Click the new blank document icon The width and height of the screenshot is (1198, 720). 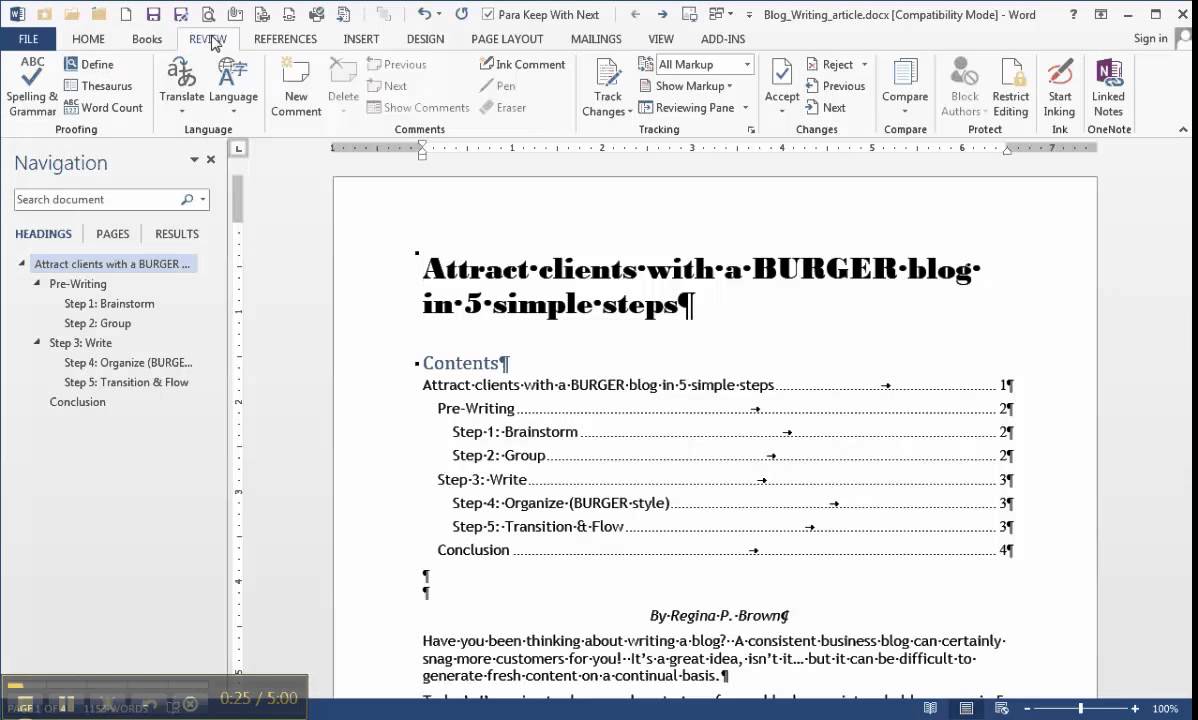pyautogui.click(x=125, y=14)
